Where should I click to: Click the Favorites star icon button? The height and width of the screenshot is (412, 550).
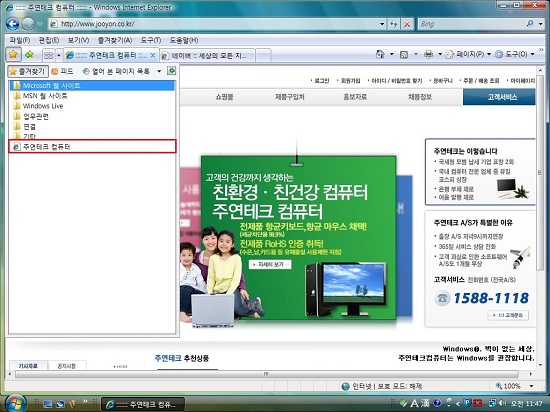[x=13, y=55]
